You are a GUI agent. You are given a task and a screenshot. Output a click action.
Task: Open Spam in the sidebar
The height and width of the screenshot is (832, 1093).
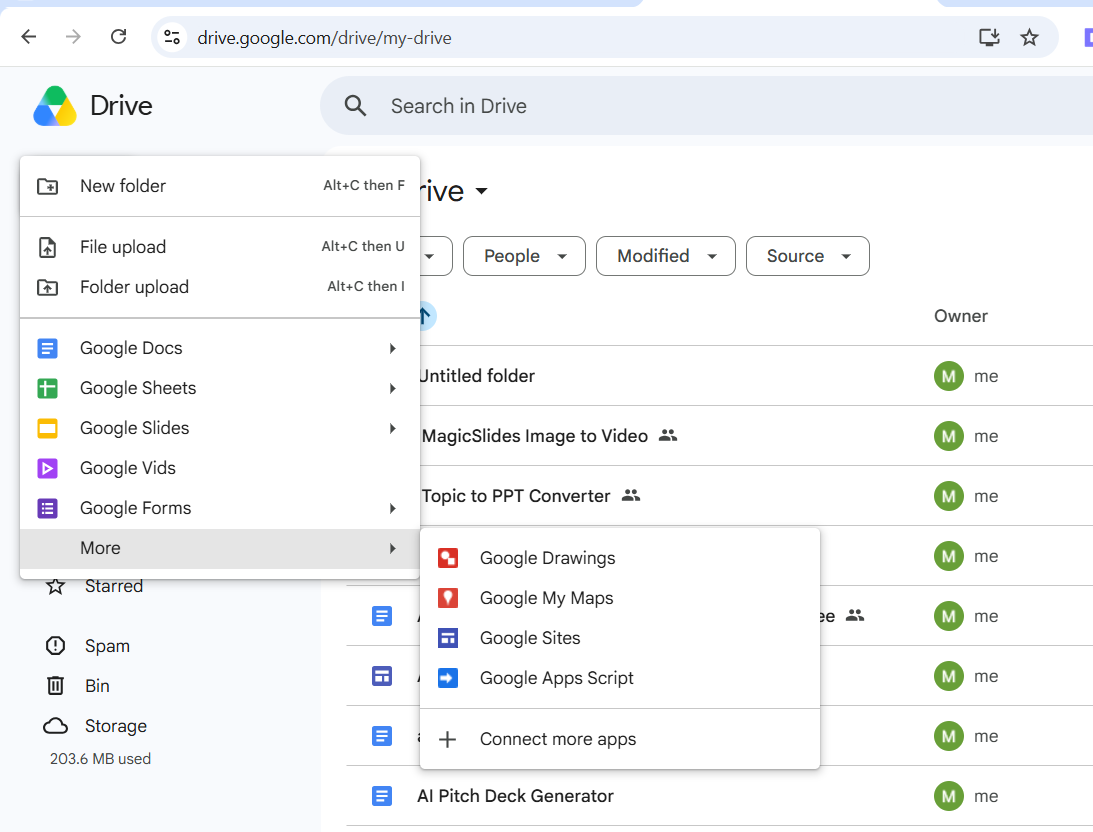click(x=107, y=646)
